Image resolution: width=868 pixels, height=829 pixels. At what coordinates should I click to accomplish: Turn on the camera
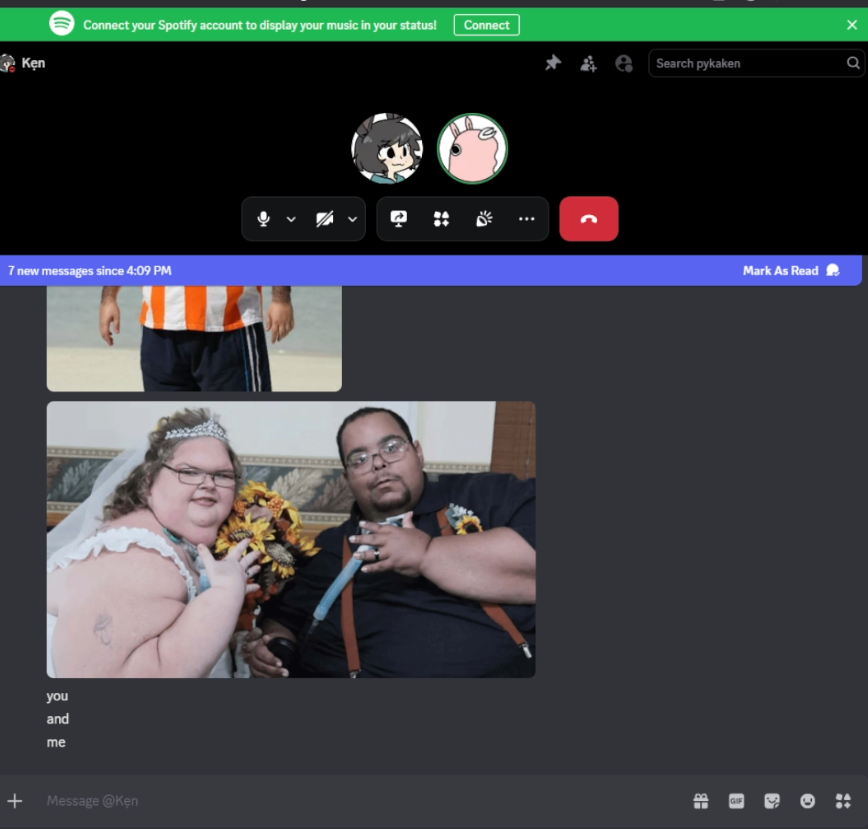click(325, 219)
